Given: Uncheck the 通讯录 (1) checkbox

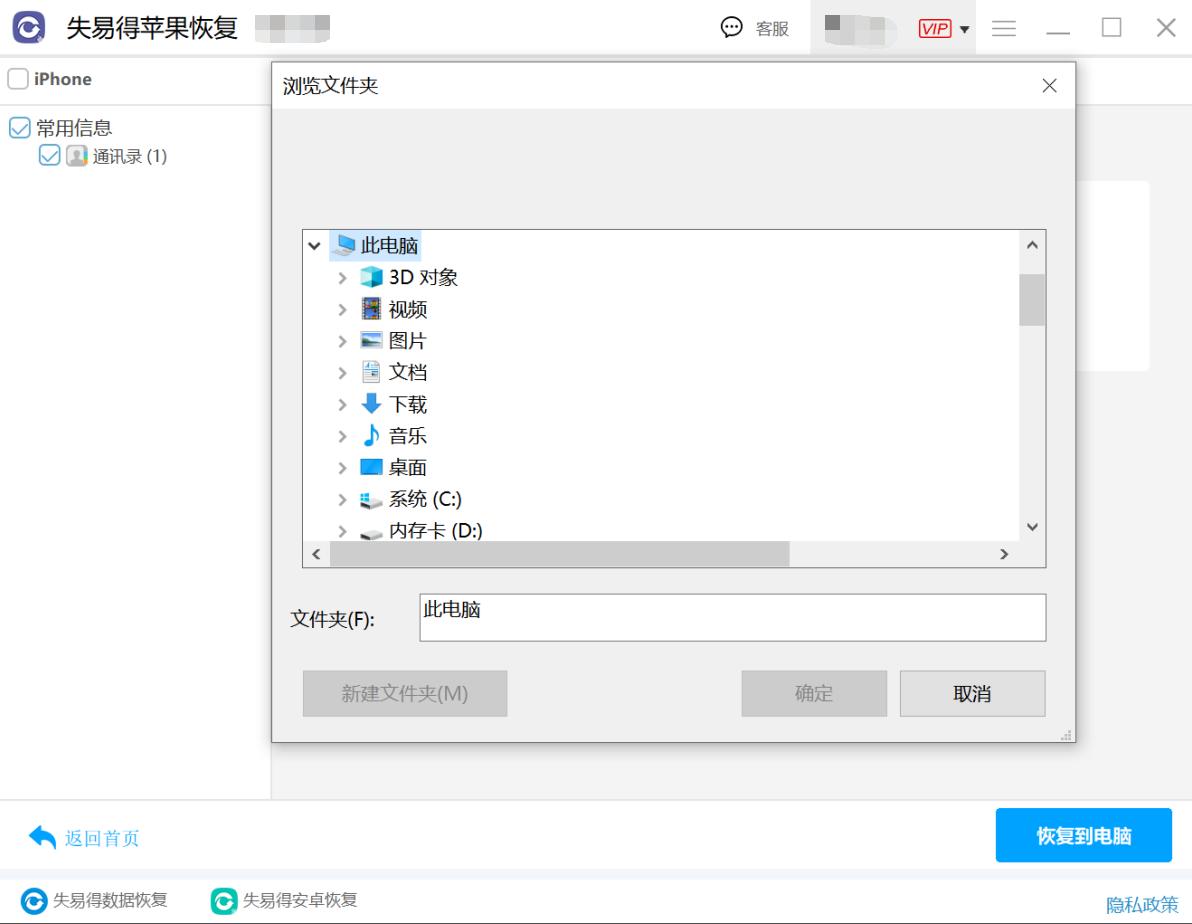Looking at the screenshot, I should (x=49, y=156).
